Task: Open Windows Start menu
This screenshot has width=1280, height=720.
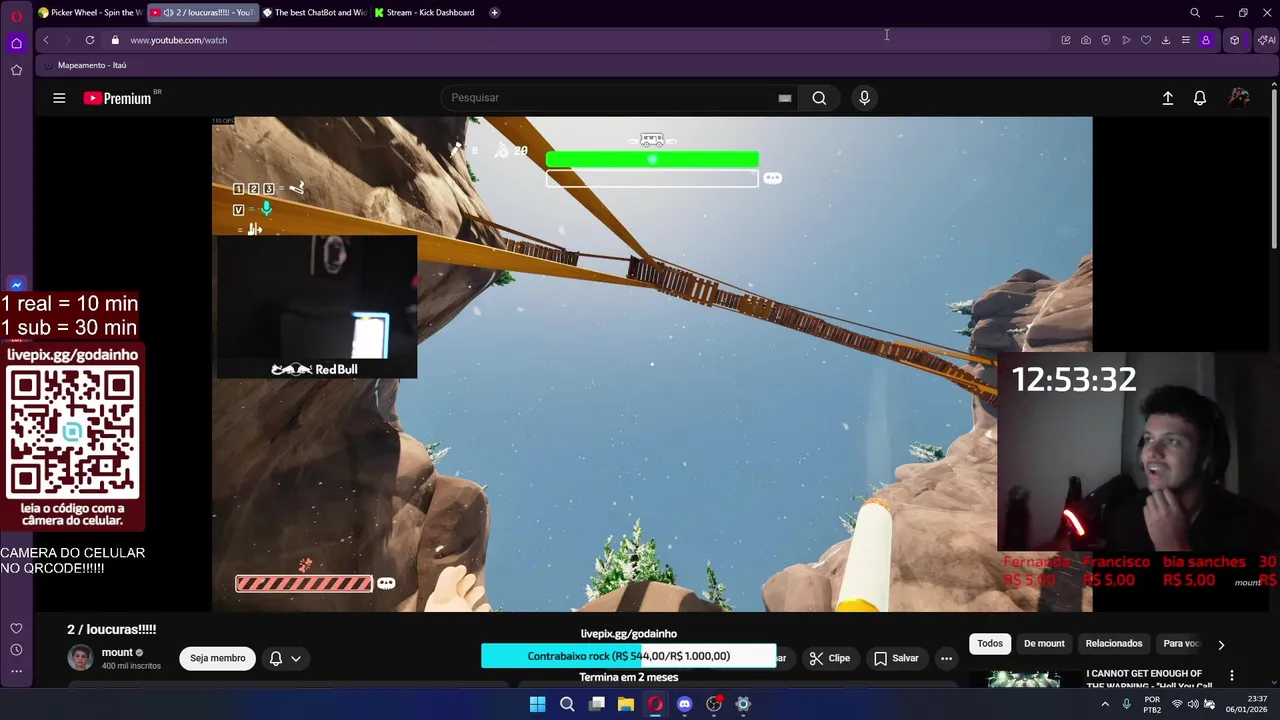Action: 537,704
